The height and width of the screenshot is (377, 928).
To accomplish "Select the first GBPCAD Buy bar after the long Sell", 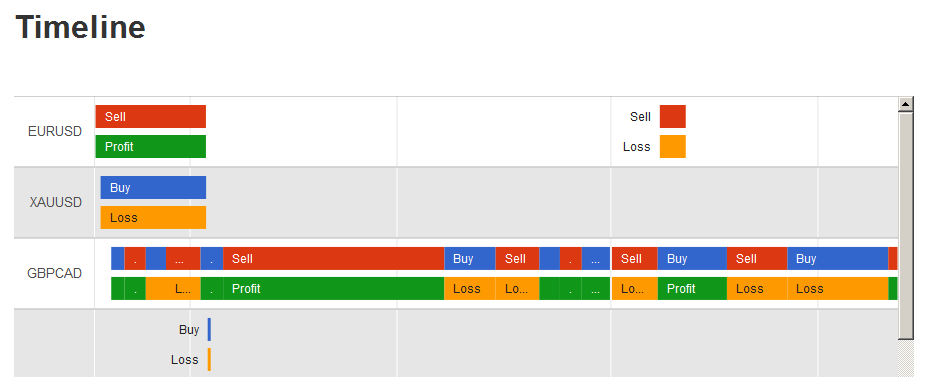I will click(x=470, y=259).
